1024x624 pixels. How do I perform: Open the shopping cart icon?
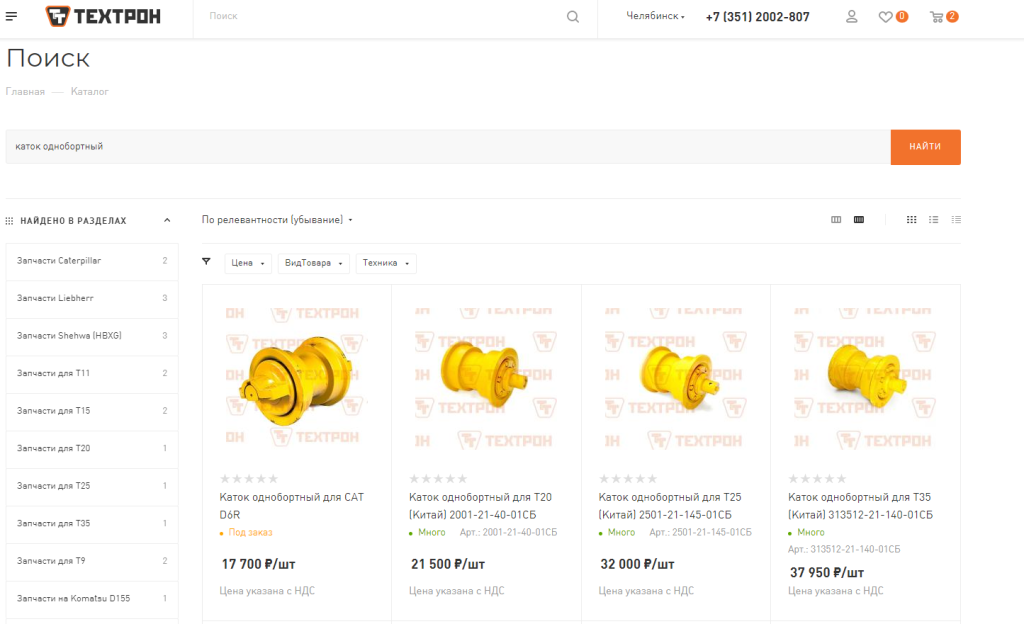pyautogui.click(x=936, y=17)
